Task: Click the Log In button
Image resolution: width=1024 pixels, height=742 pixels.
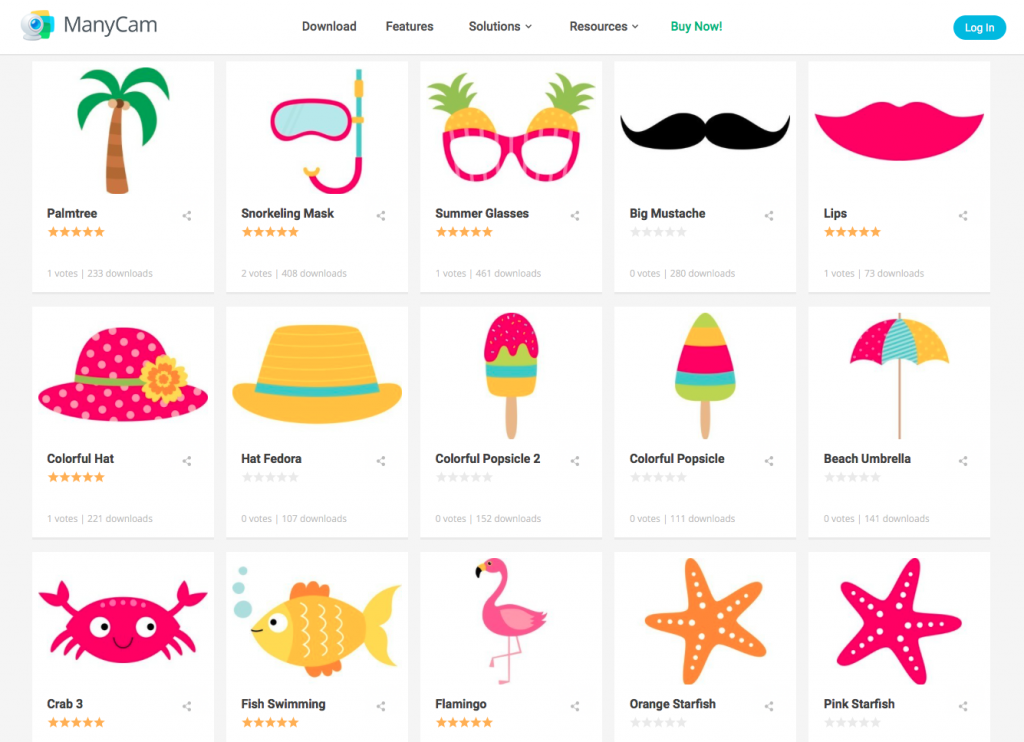Action: pos(979,27)
